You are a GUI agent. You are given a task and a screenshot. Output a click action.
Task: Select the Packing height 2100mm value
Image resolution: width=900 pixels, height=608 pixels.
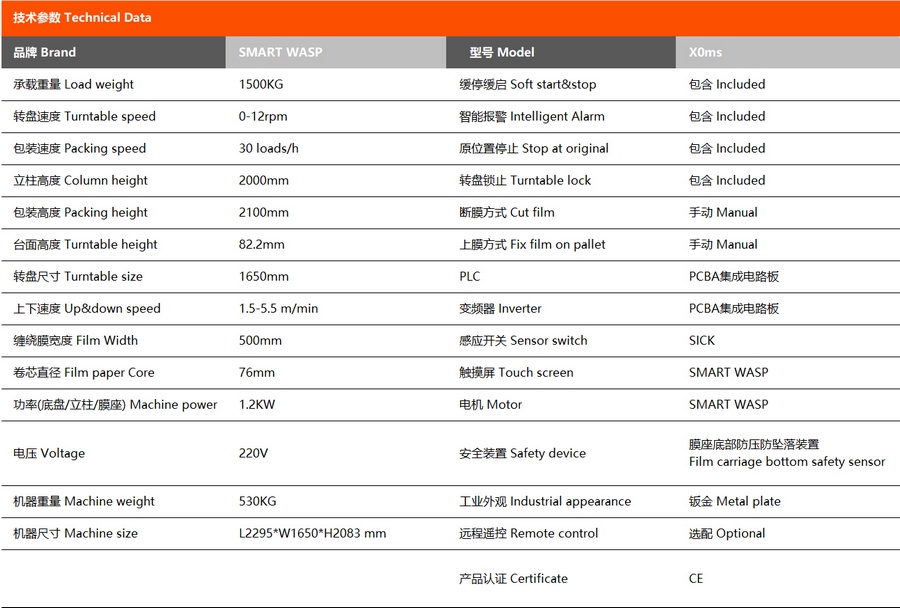pos(264,213)
